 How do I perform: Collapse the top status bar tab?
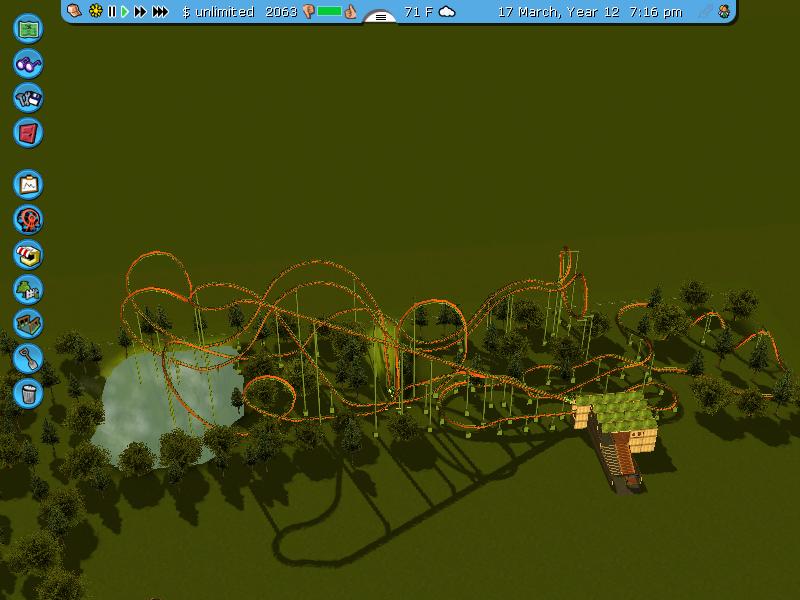coord(381,17)
